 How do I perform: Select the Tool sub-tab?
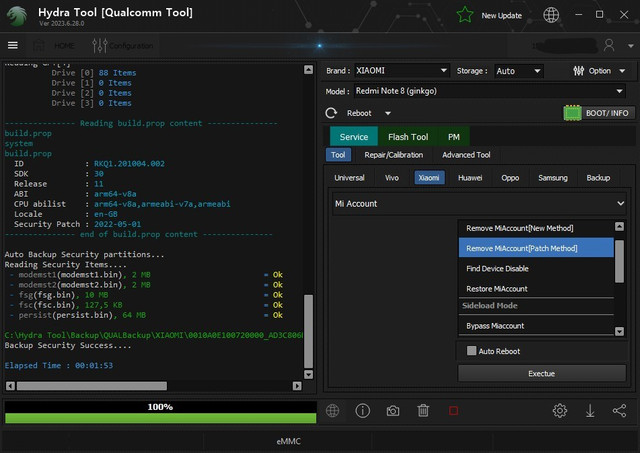(338, 155)
